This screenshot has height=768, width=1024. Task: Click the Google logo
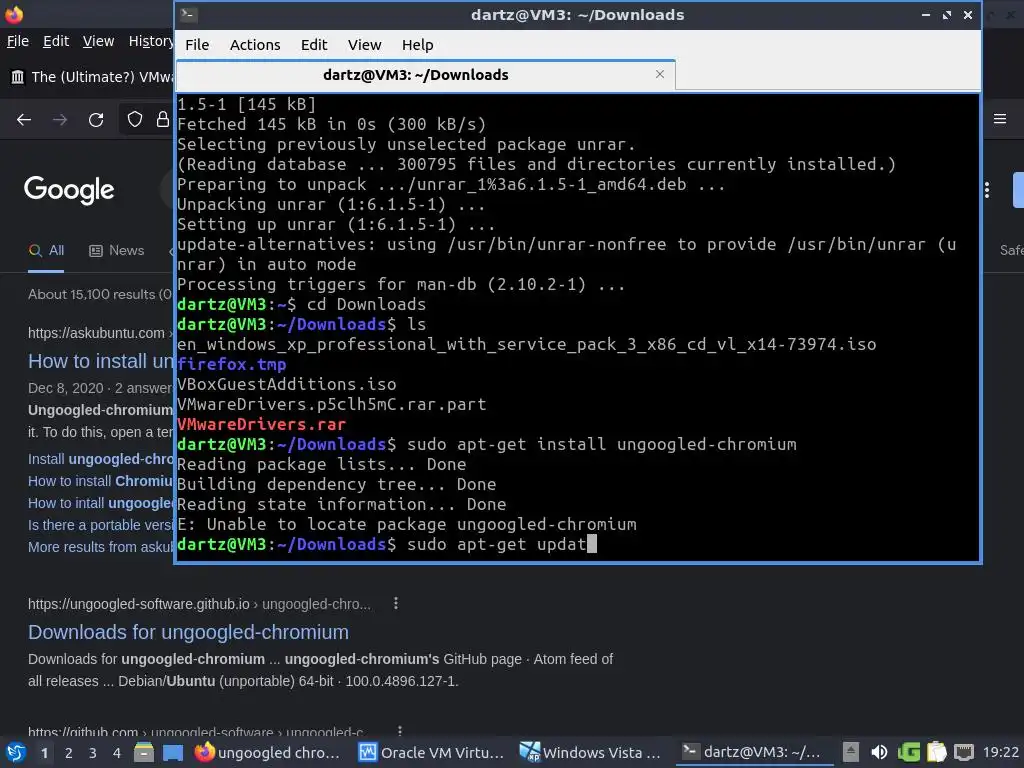[x=69, y=190]
